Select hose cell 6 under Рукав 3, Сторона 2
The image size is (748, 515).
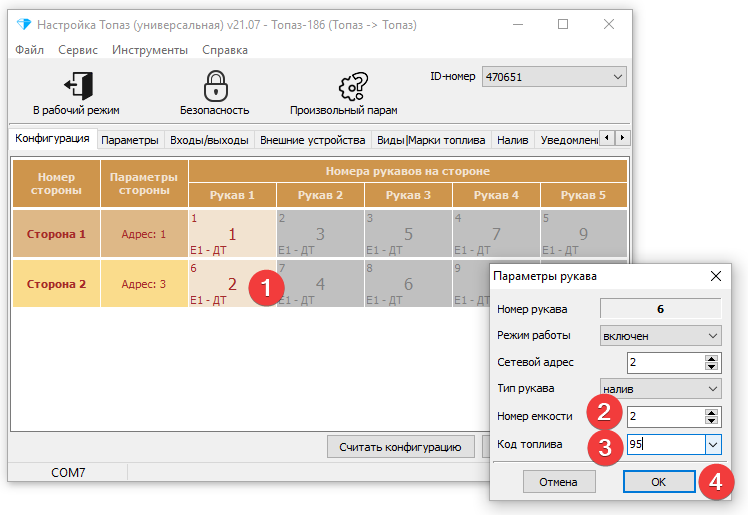(x=408, y=284)
